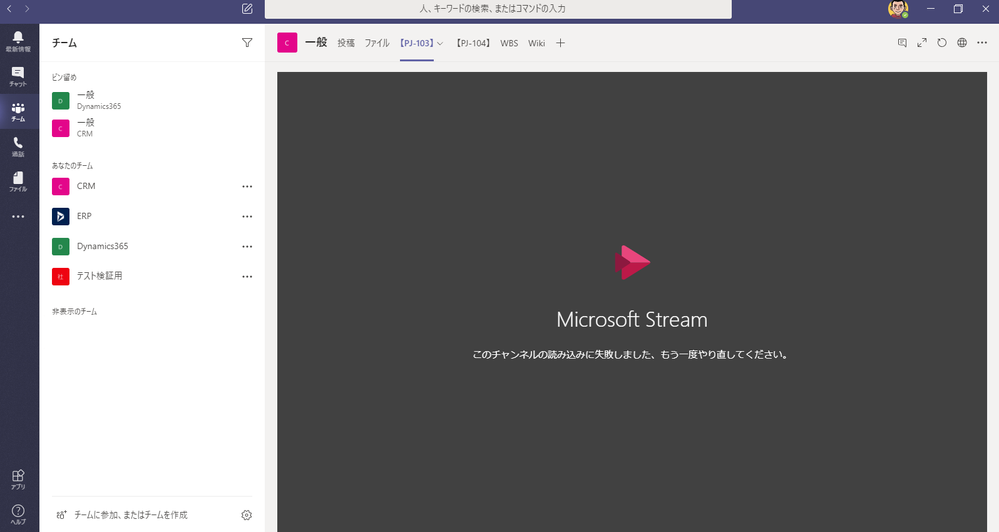Open more options ellipsis in channel header
This screenshot has height=532, width=999.
(982, 43)
